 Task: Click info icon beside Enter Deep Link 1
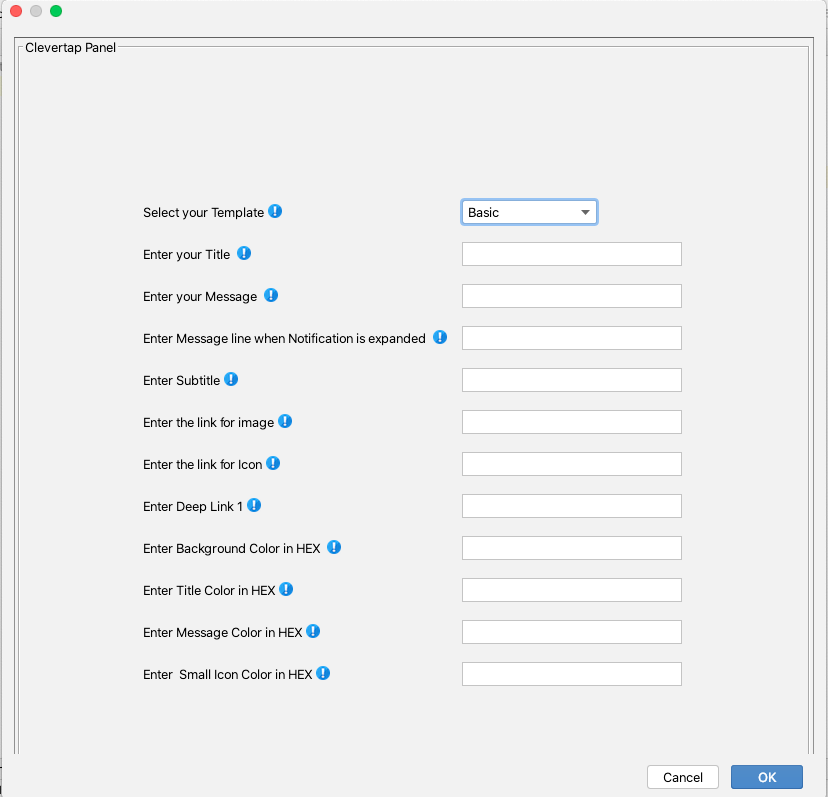point(254,505)
